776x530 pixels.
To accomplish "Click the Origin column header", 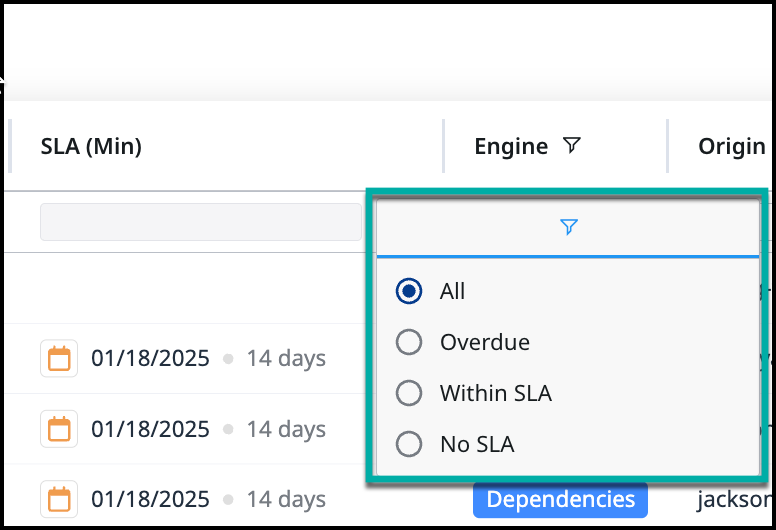I will pyautogui.click(x=732, y=147).
